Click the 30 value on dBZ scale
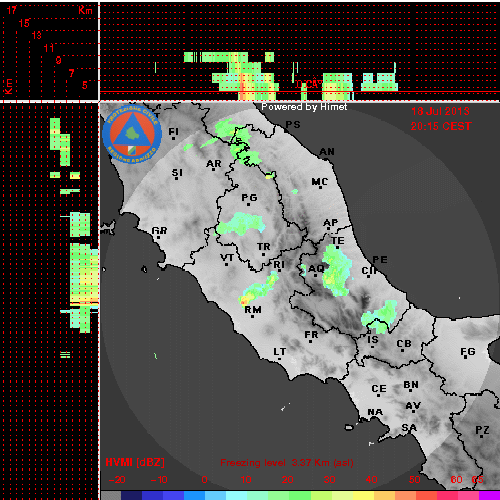 (329, 480)
